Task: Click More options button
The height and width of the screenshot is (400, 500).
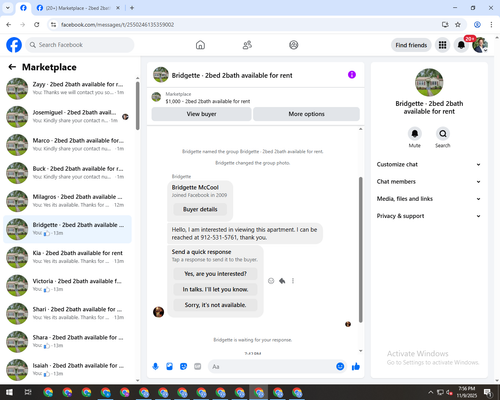Action: [306, 114]
